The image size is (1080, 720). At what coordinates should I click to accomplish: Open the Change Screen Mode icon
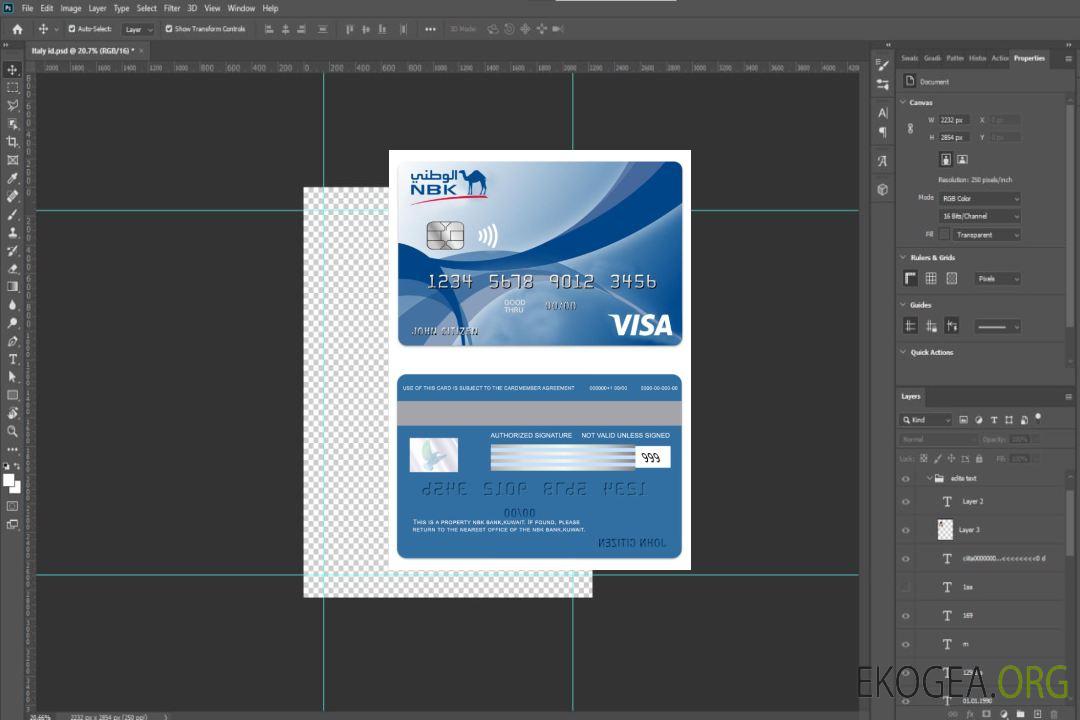(x=12, y=524)
